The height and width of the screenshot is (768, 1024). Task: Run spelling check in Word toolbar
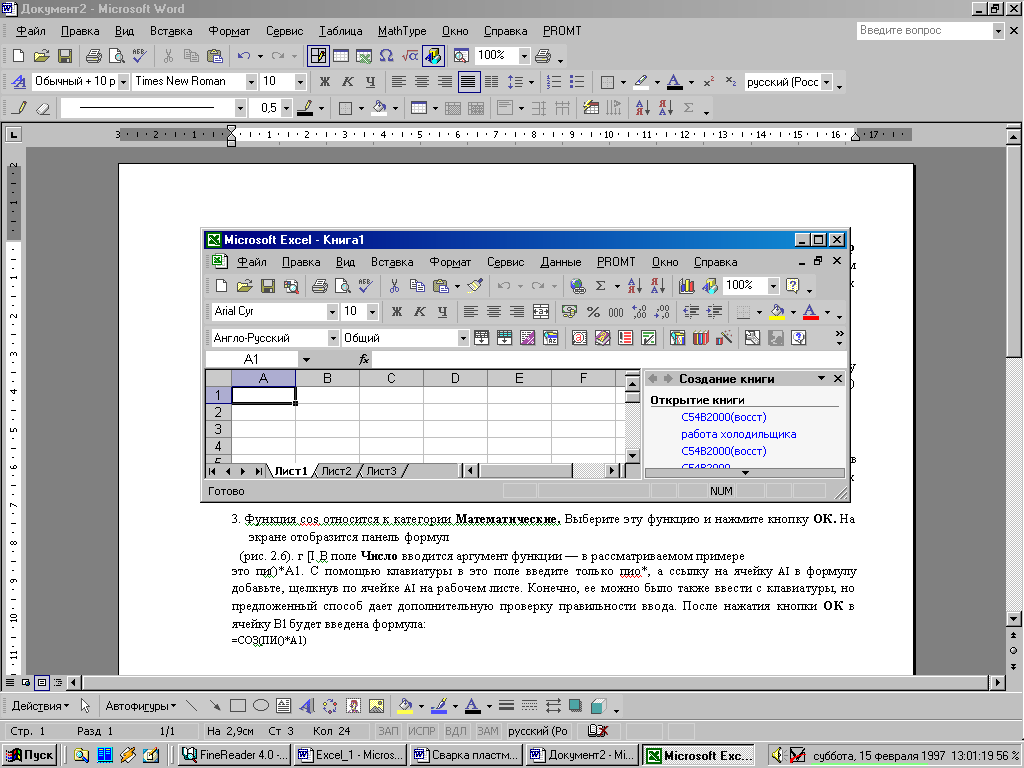[x=139, y=56]
